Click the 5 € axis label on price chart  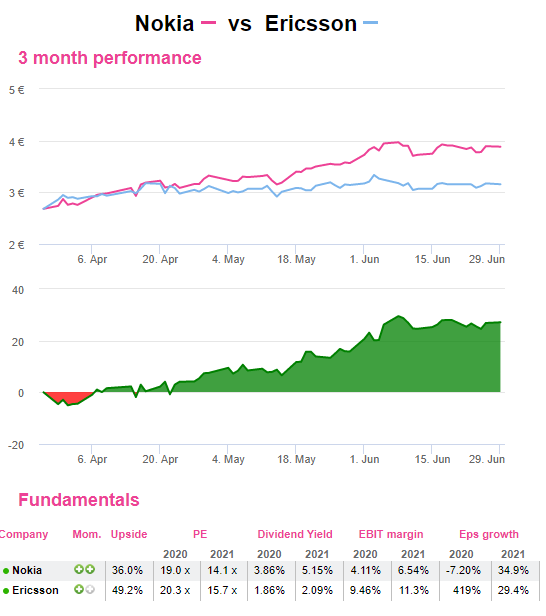point(16,90)
